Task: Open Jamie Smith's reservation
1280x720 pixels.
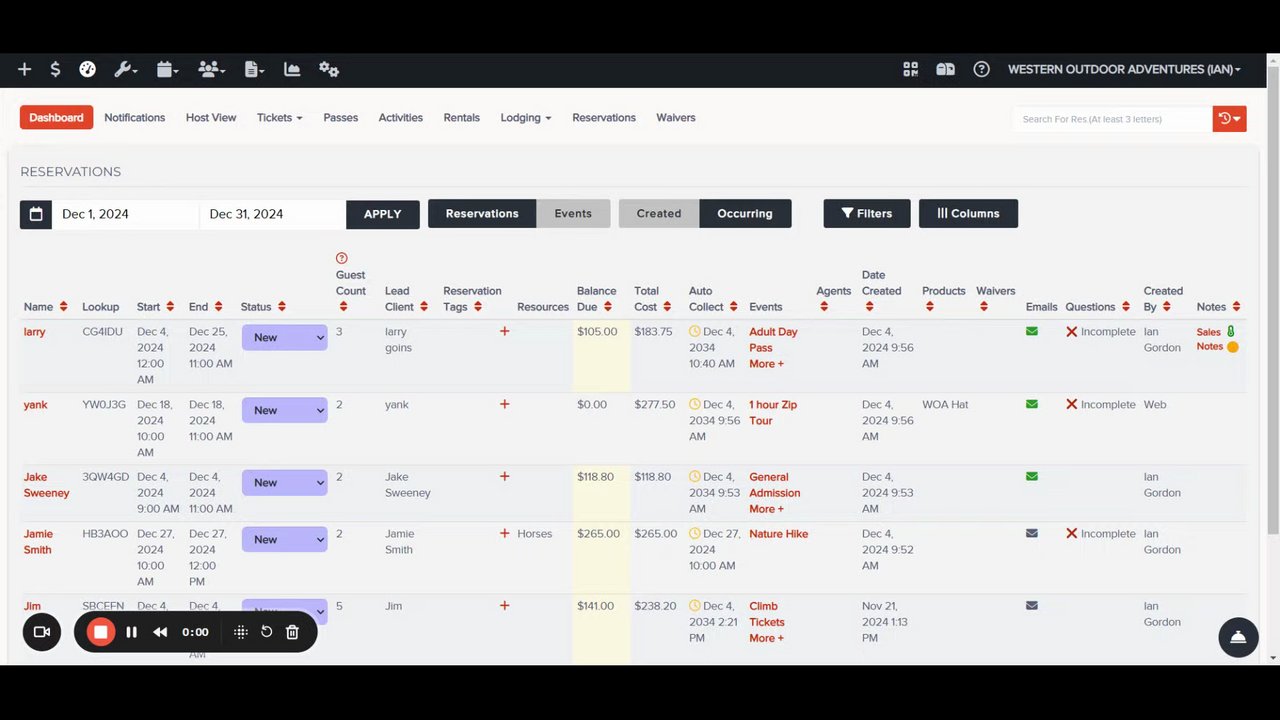Action: click(x=38, y=541)
